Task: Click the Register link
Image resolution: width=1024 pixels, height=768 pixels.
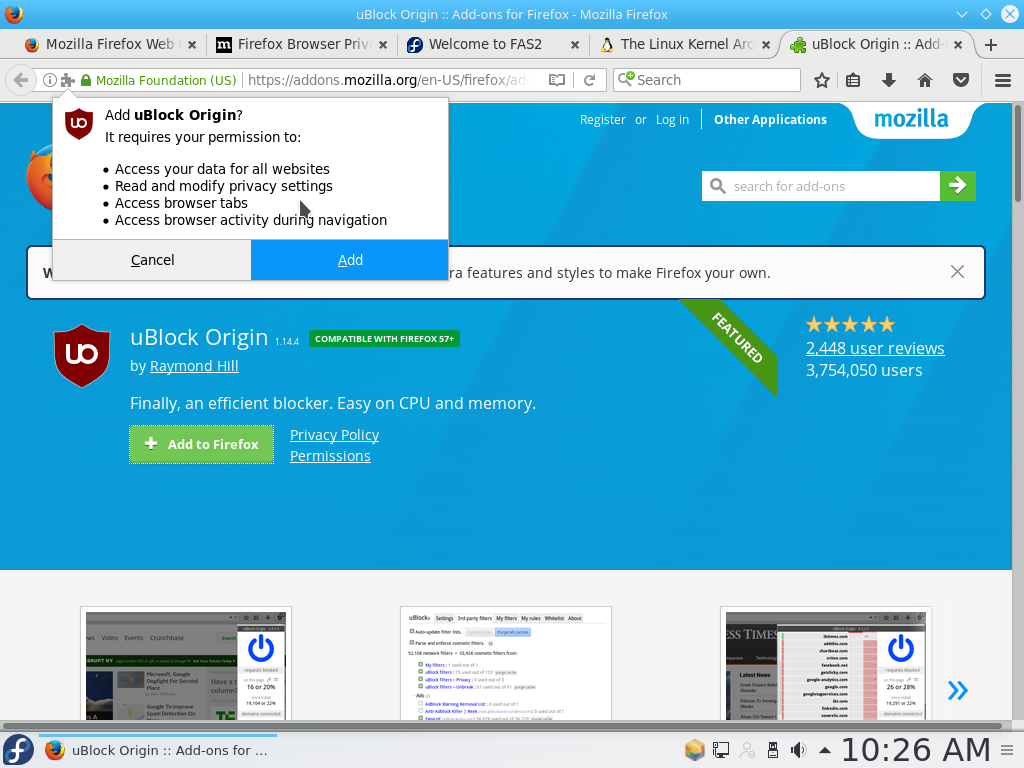Action: (x=602, y=120)
